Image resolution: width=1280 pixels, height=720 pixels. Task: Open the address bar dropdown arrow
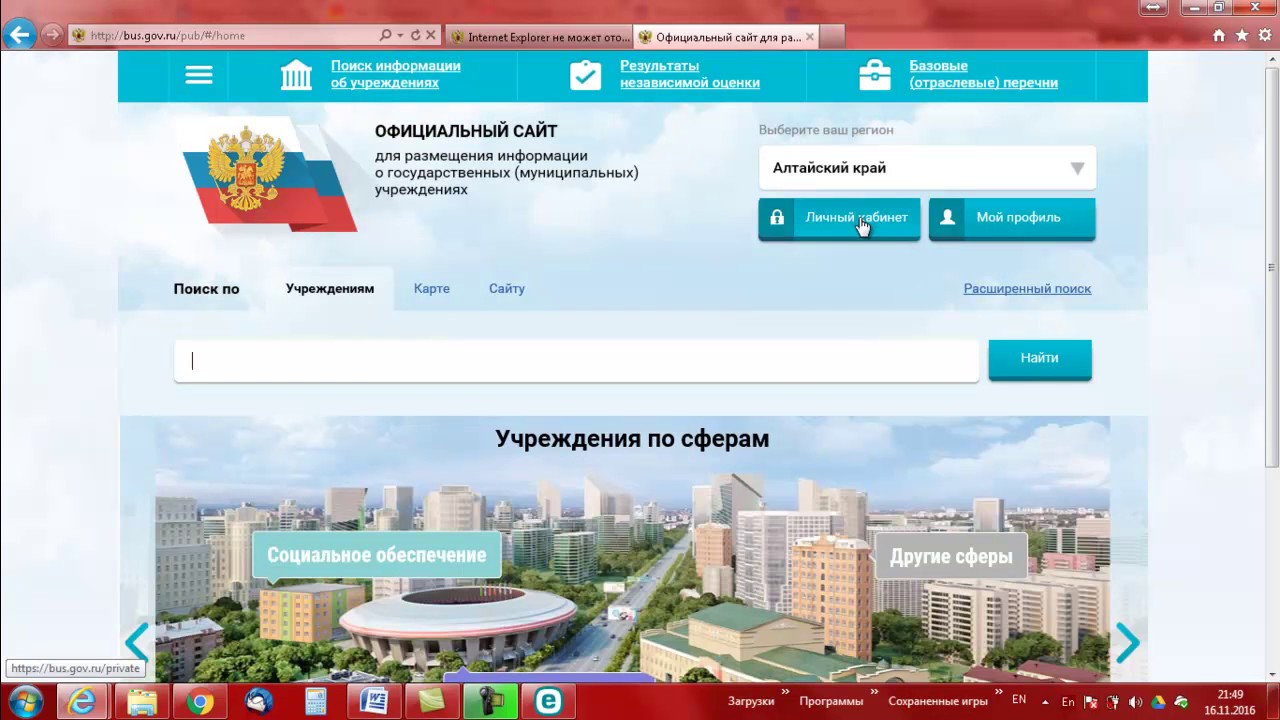click(x=400, y=35)
